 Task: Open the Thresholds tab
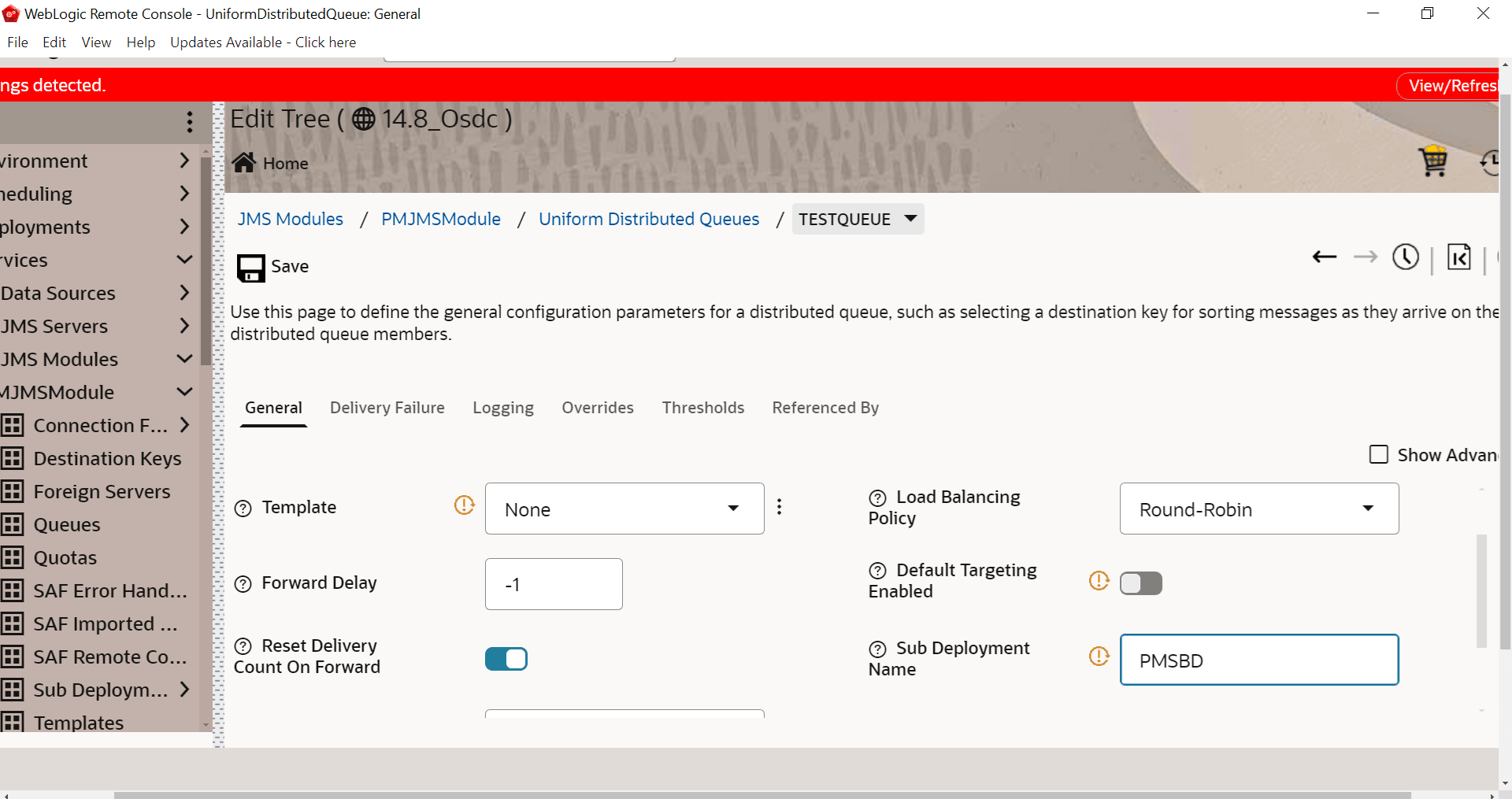pyautogui.click(x=703, y=408)
